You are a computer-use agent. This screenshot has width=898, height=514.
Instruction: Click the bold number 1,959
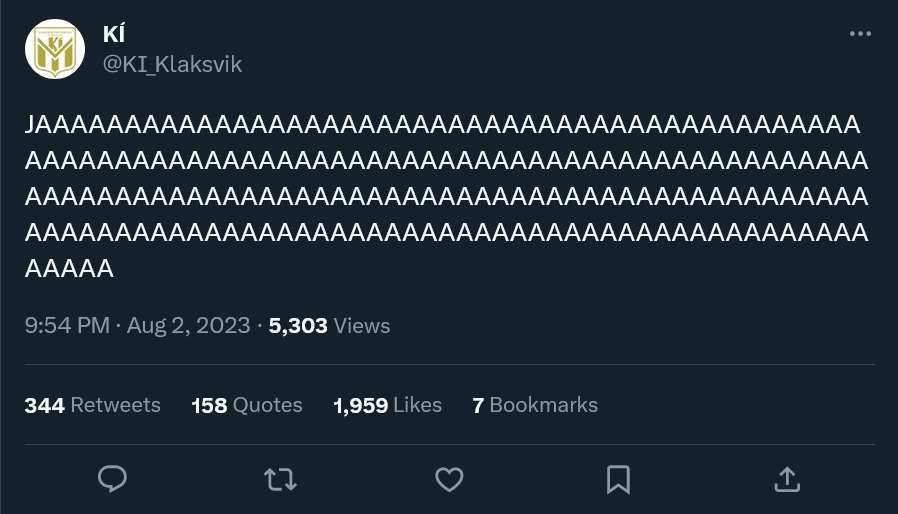(x=361, y=406)
